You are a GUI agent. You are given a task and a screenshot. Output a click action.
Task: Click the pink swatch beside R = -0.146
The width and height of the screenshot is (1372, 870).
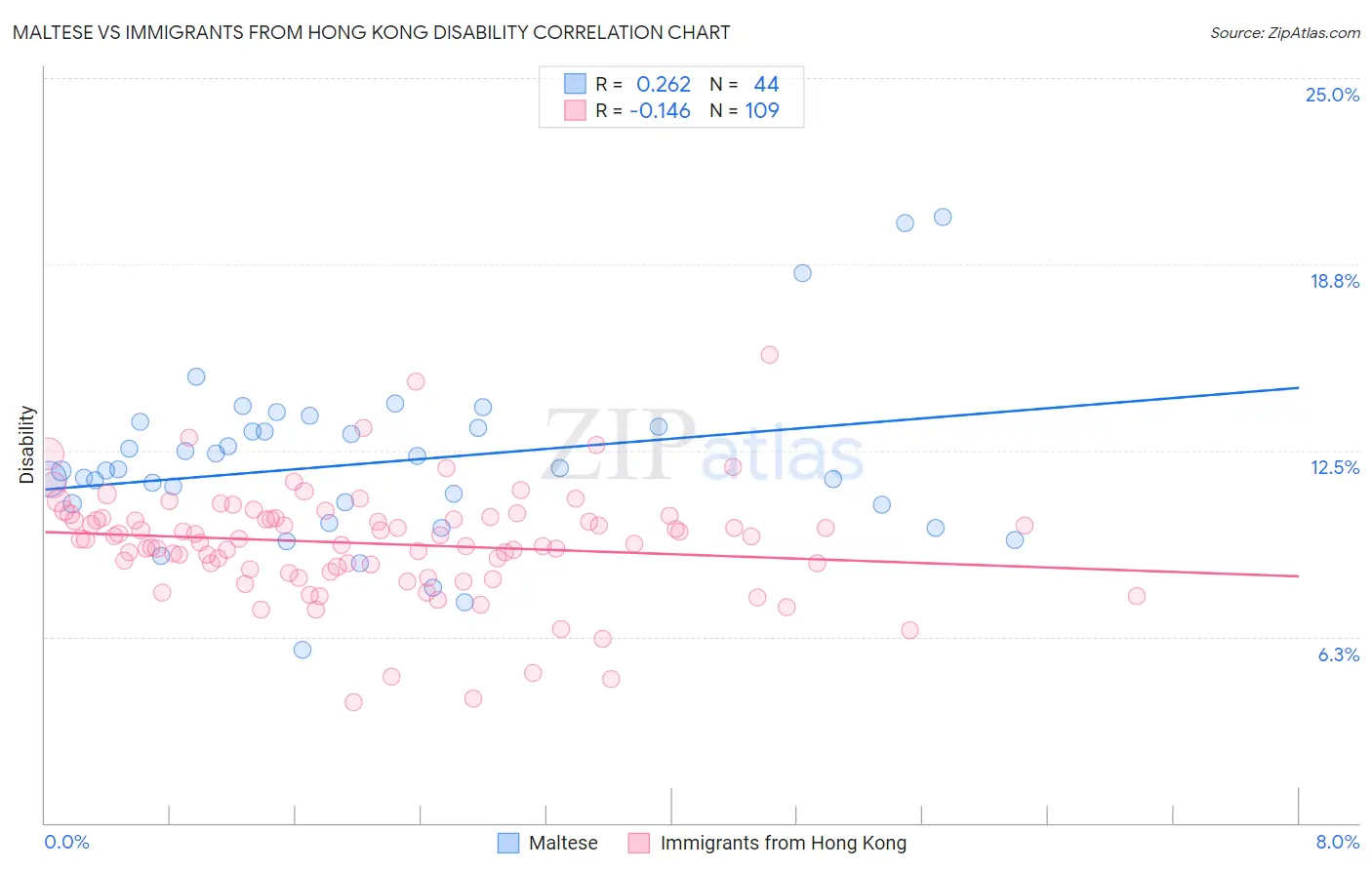click(x=575, y=110)
